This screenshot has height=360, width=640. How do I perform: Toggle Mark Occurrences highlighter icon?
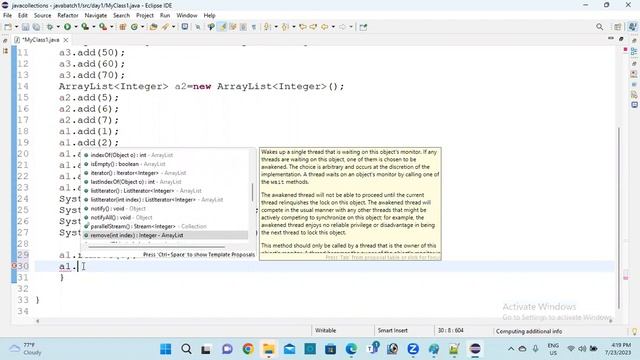point(222,27)
